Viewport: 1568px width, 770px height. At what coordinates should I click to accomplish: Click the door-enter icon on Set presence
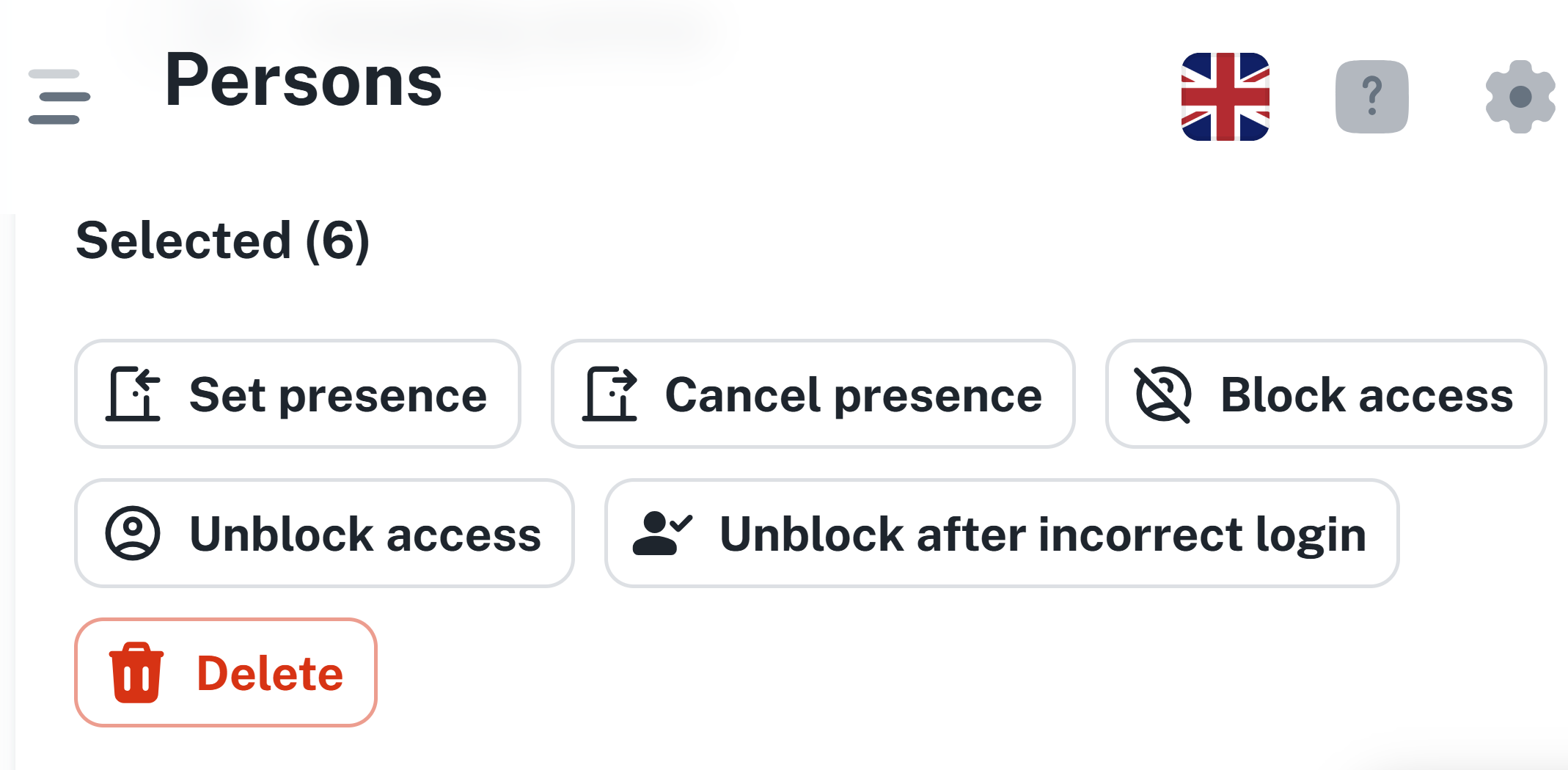click(x=133, y=395)
